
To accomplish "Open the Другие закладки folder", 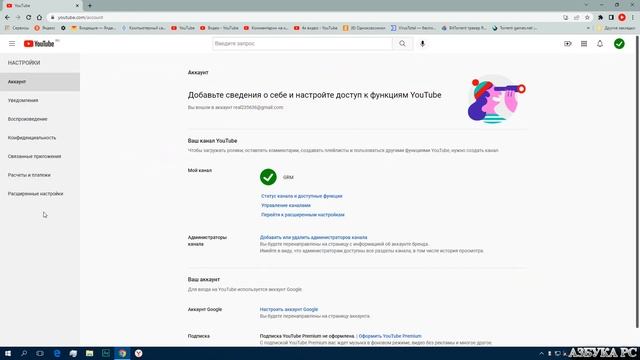I will point(616,28).
